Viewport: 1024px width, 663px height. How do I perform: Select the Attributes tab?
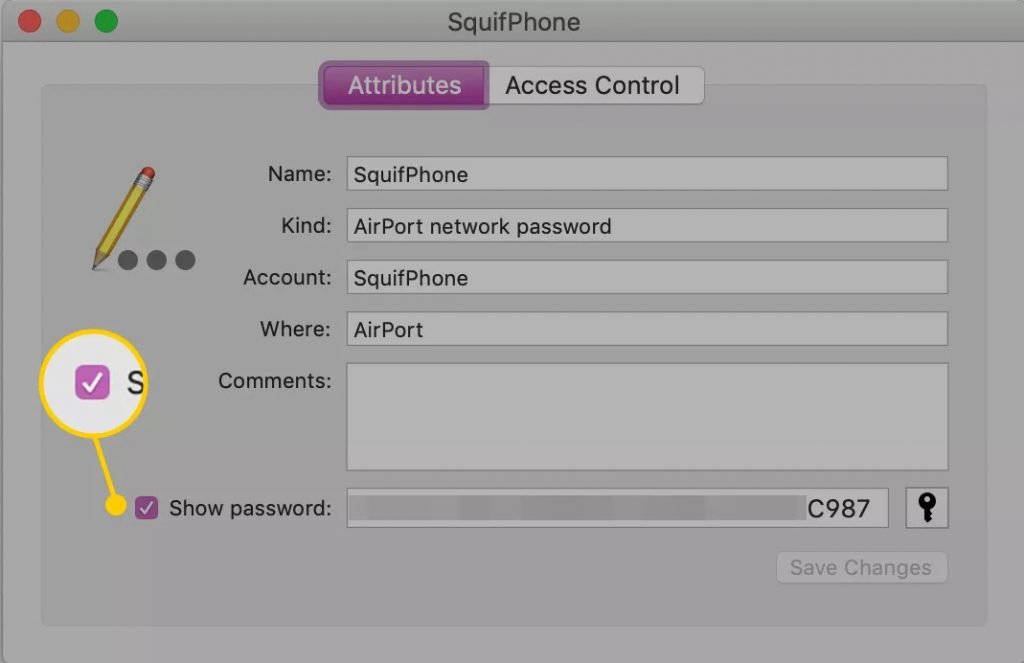[404, 86]
